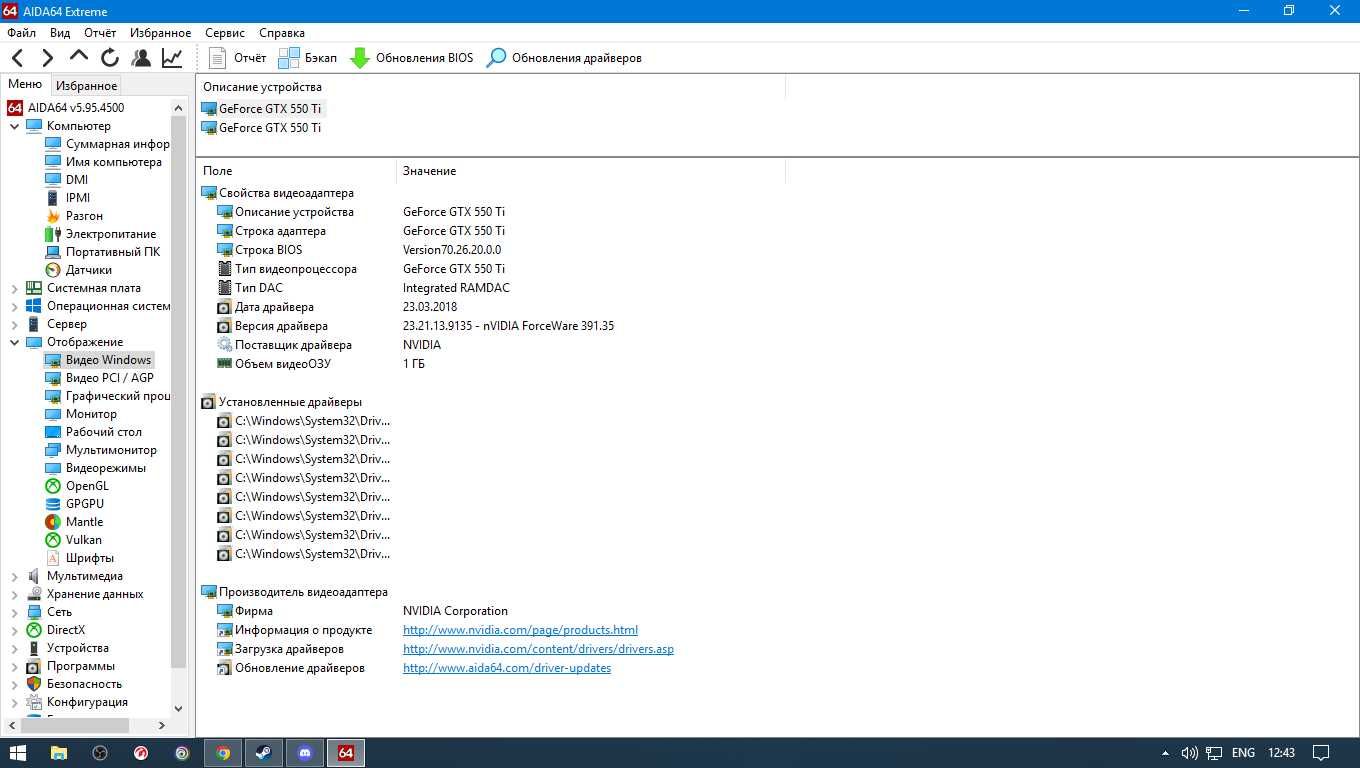
Task: Open the aida64.com driver-updates link
Action: pos(507,668)
